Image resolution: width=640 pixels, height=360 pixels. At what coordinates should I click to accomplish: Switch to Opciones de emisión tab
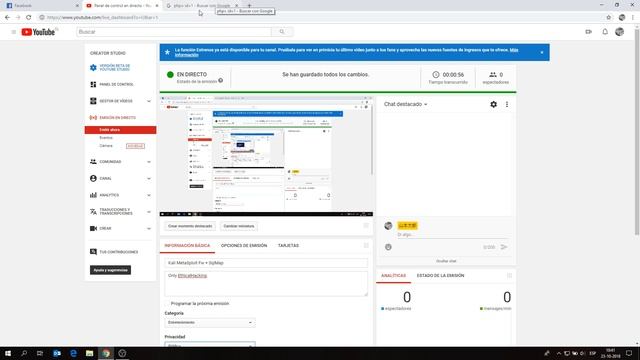244,246
